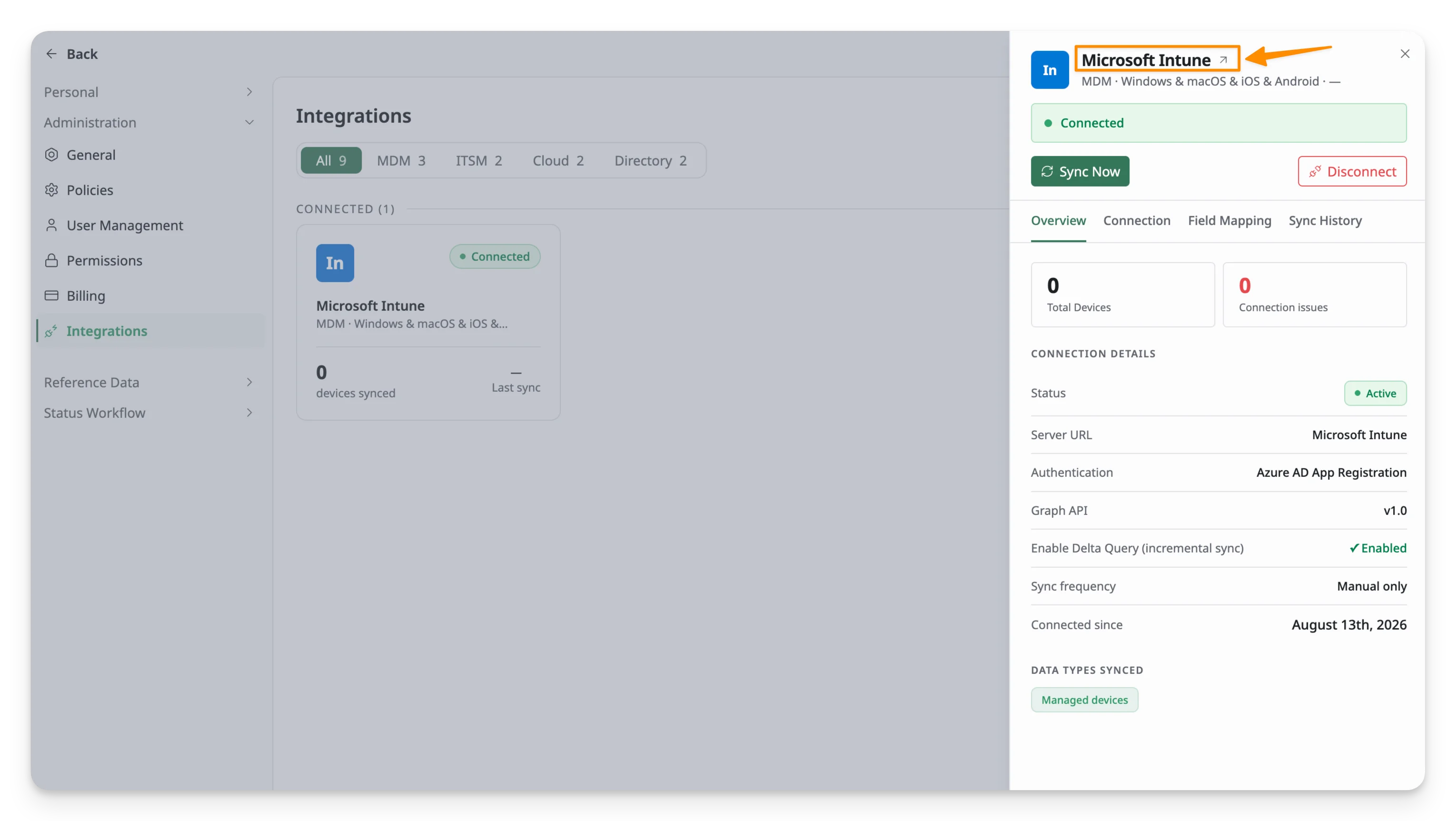Open the Sync History tab
Screen dimensions: 1456x821
pyautogui.click(x=1325, y=220)
